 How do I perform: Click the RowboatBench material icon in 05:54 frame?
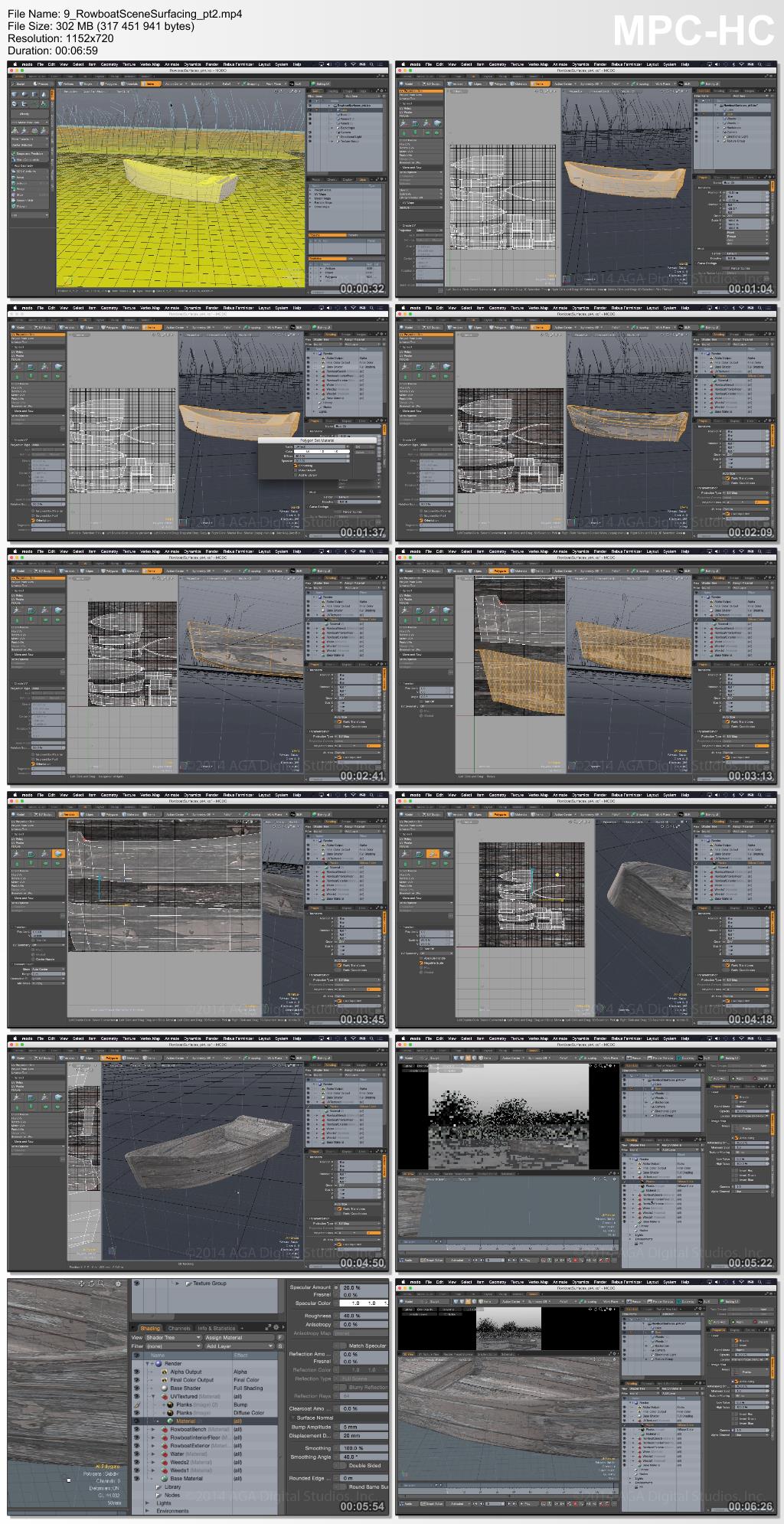[165, 1429]
